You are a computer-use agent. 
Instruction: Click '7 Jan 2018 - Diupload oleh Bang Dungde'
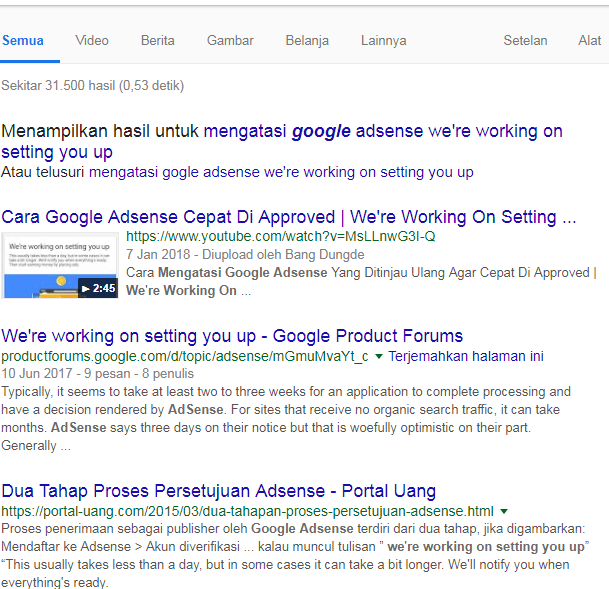[x=245, y=254]
